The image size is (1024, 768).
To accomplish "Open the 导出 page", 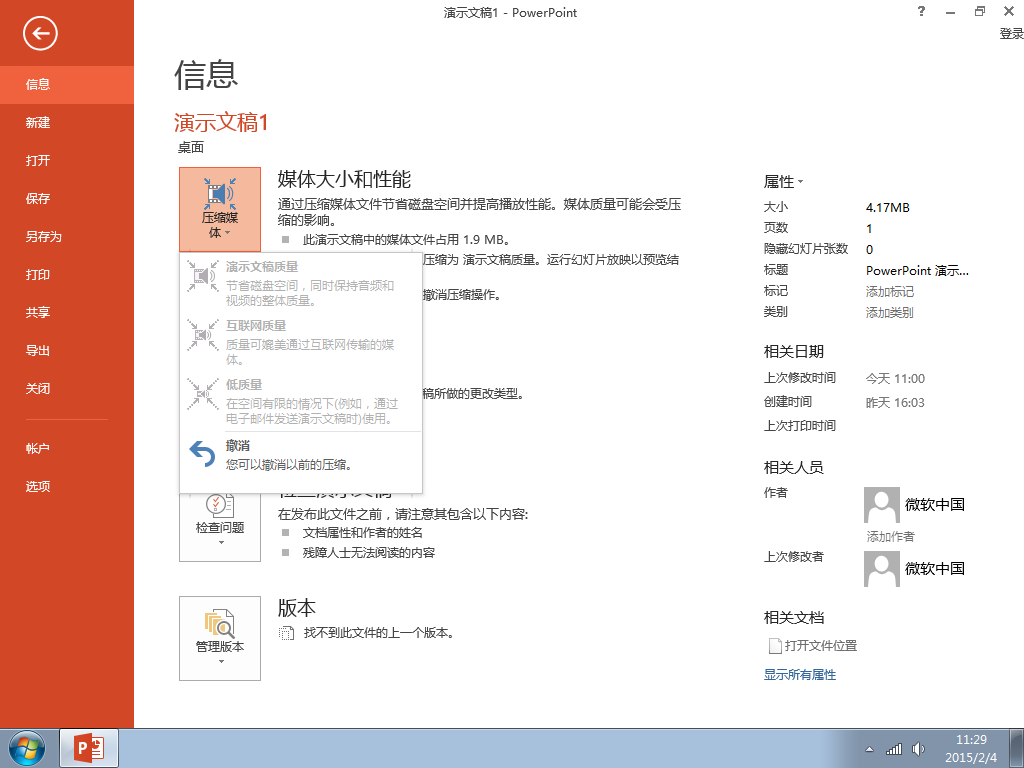I will tap(67, 351).
